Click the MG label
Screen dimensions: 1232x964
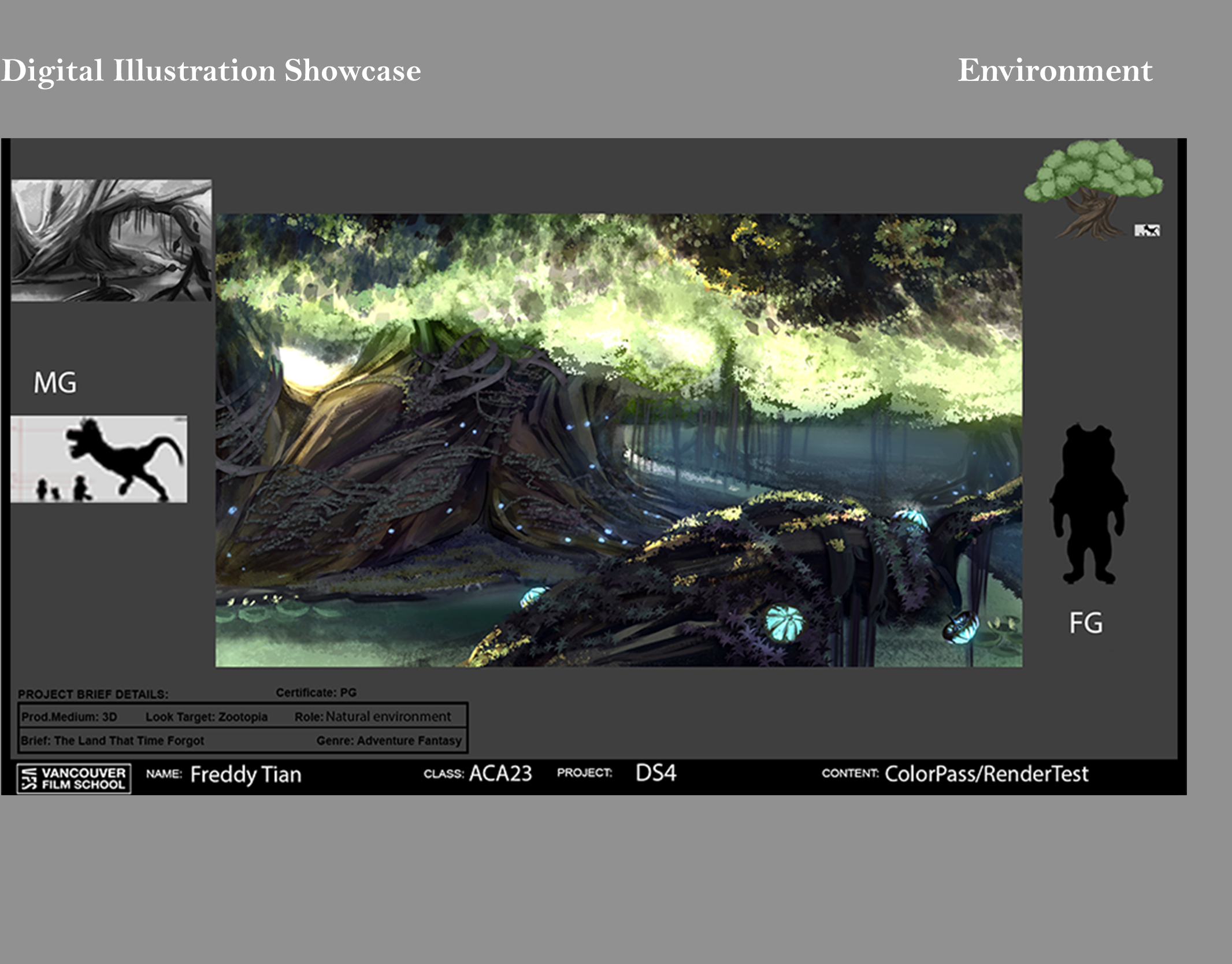(55, 383)
